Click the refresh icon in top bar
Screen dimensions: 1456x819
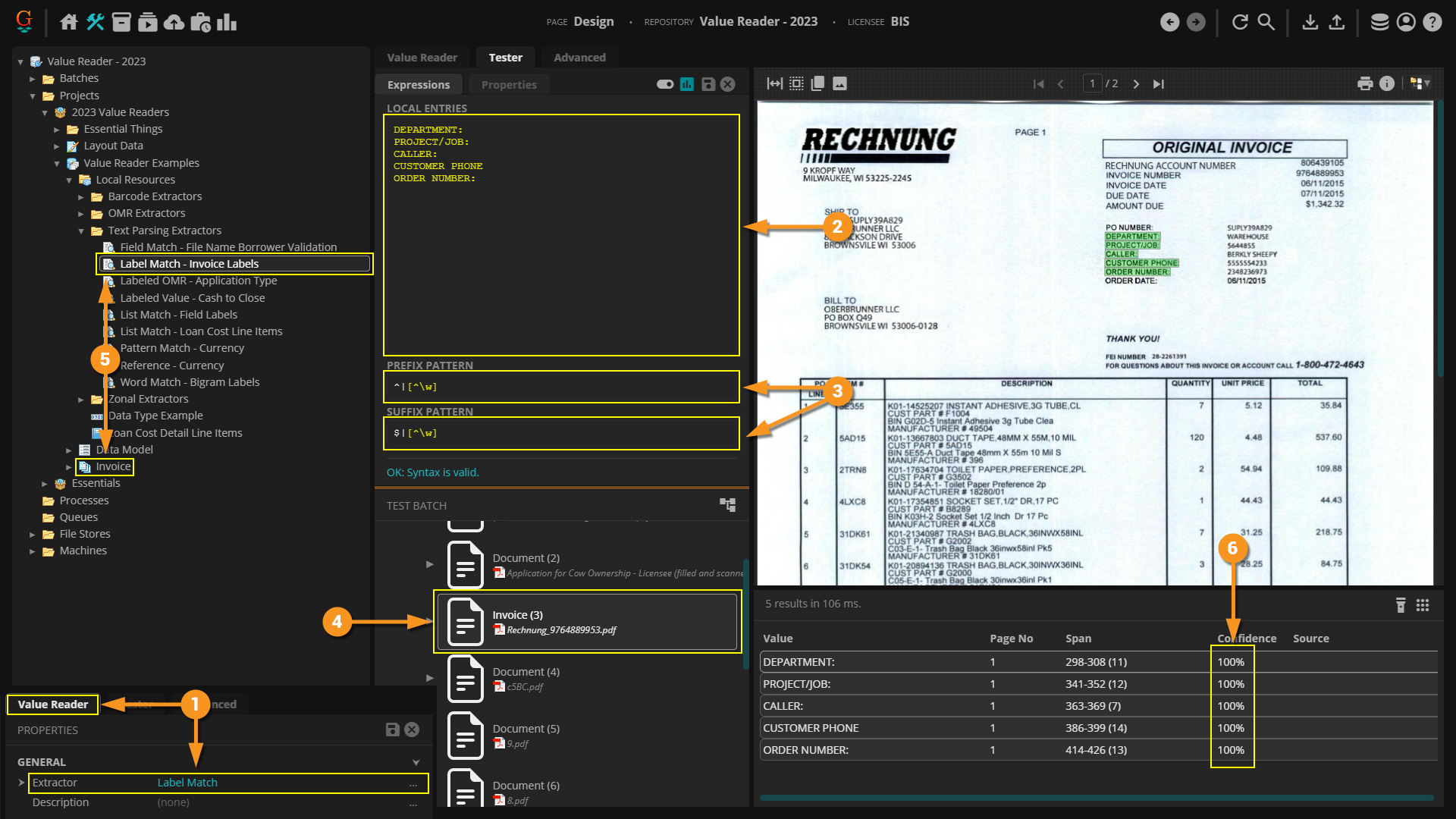[x=1240, y=22]
